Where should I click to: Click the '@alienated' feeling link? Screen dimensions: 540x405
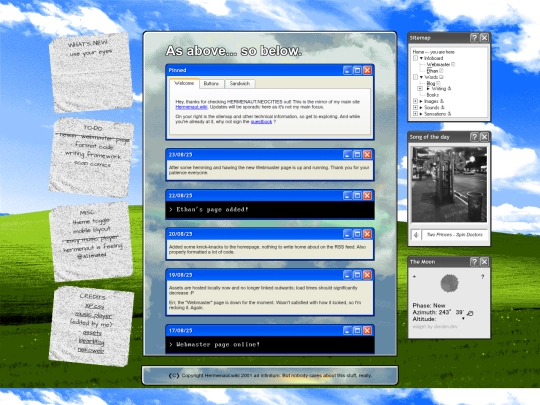(x=92, y=256)
